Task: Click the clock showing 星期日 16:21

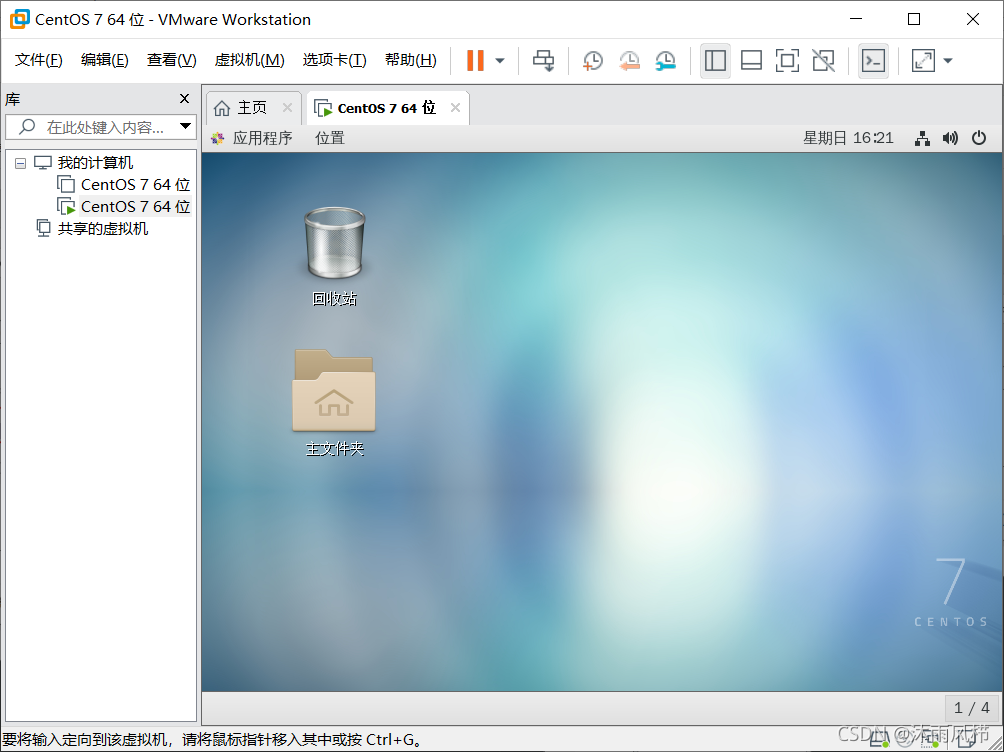Action: click(x=848, y=138)
